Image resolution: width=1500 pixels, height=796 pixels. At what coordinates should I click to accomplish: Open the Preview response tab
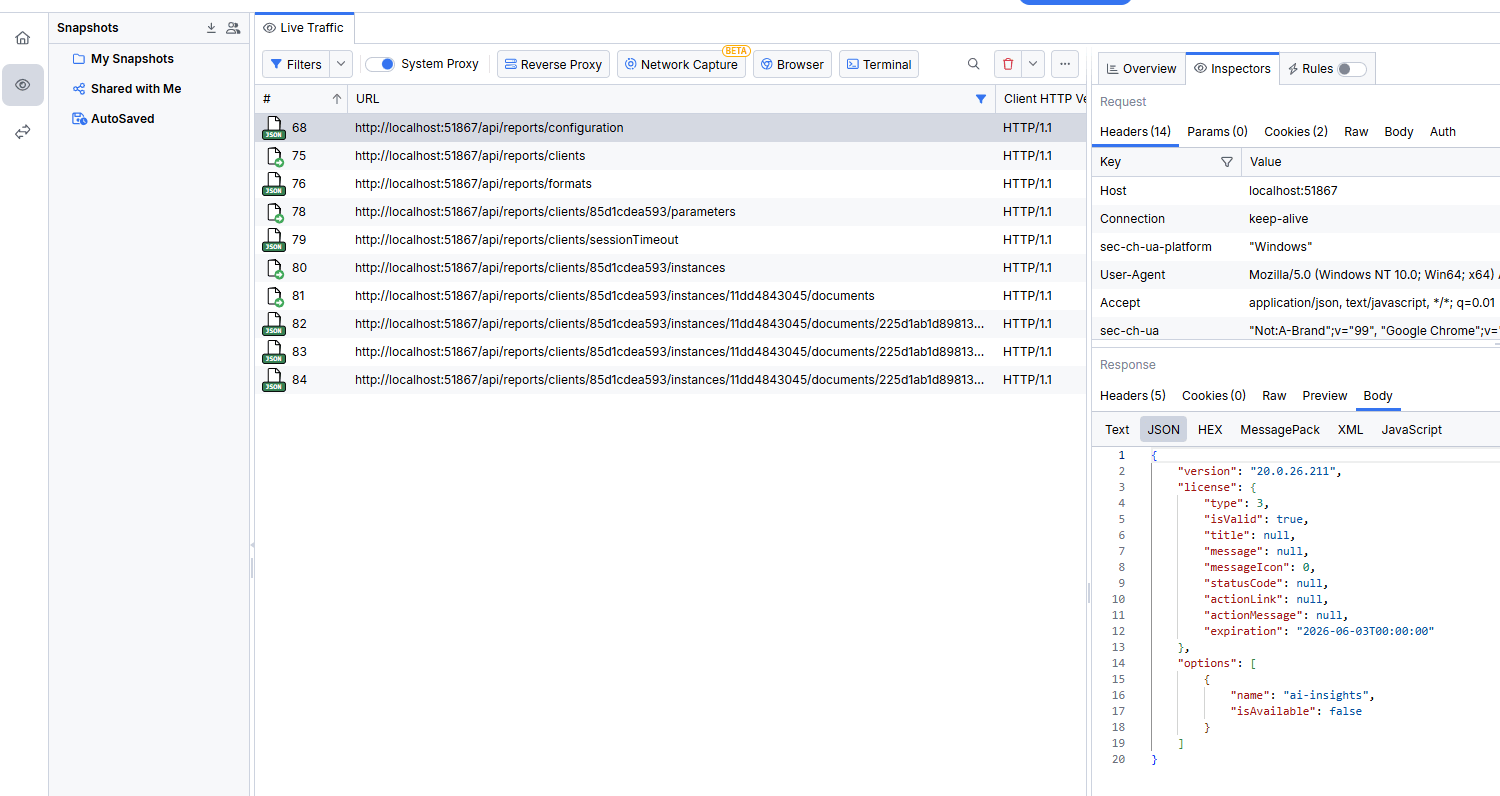pos(1324,395)
